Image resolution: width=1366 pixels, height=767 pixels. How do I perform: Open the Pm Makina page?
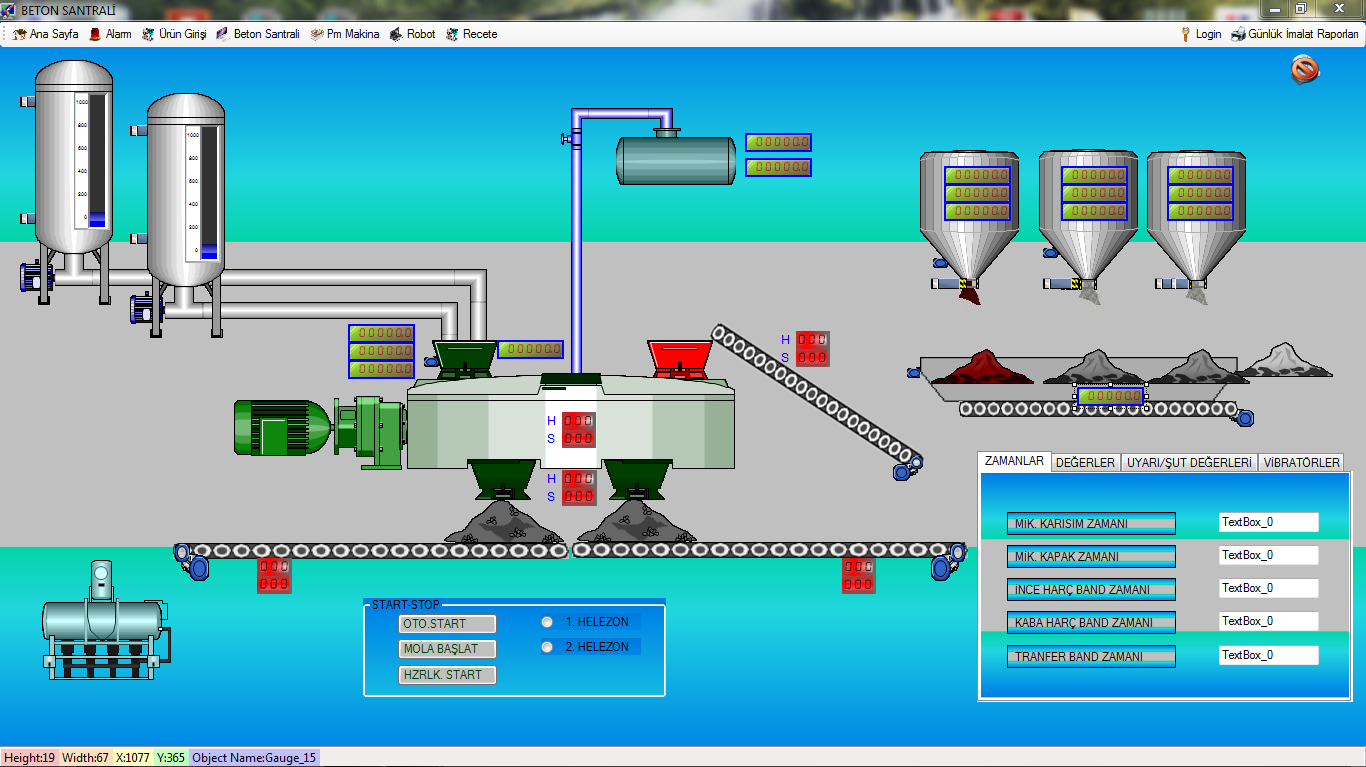pos(345,34)
